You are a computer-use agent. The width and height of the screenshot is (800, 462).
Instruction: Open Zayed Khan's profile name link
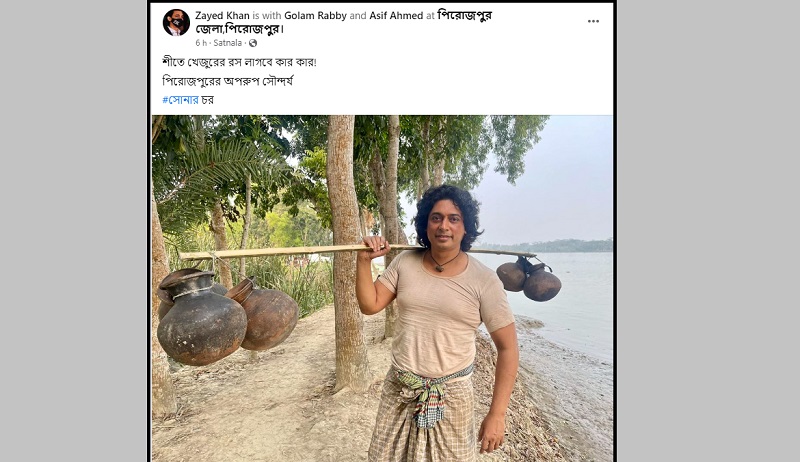point(222,16)
